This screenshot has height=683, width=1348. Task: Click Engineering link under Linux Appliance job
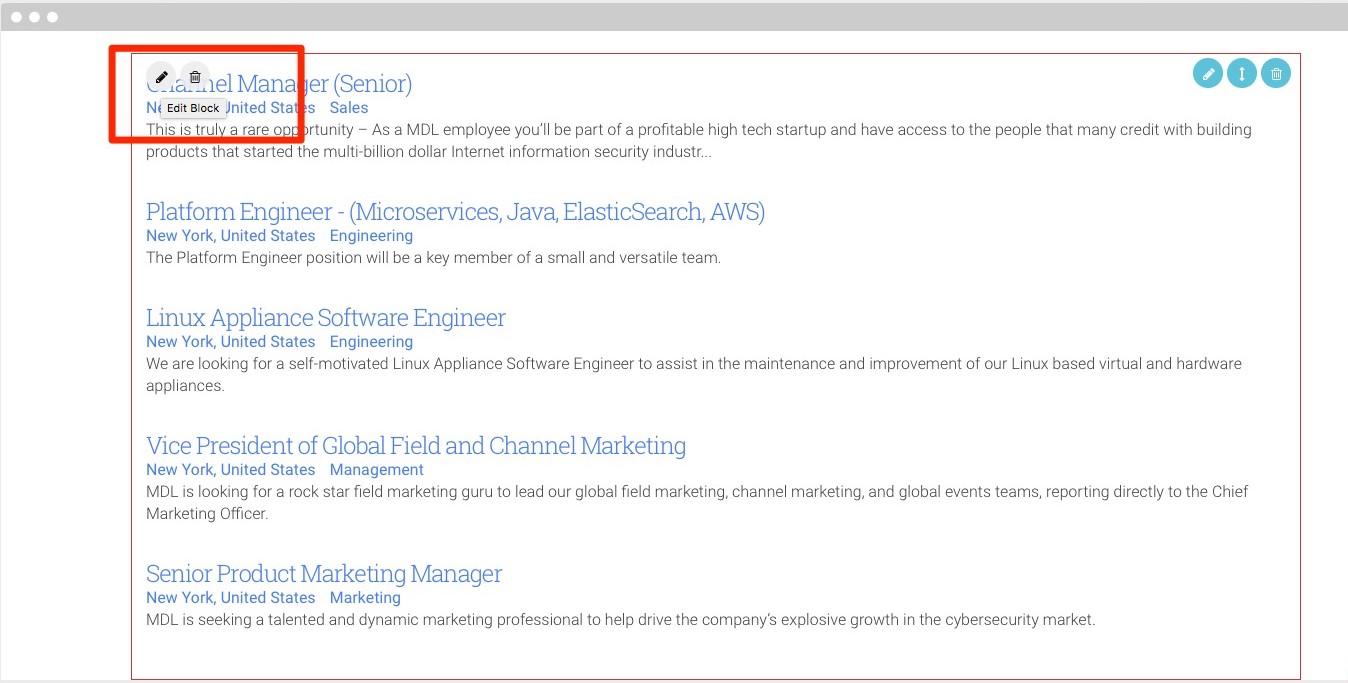point(371,342)
